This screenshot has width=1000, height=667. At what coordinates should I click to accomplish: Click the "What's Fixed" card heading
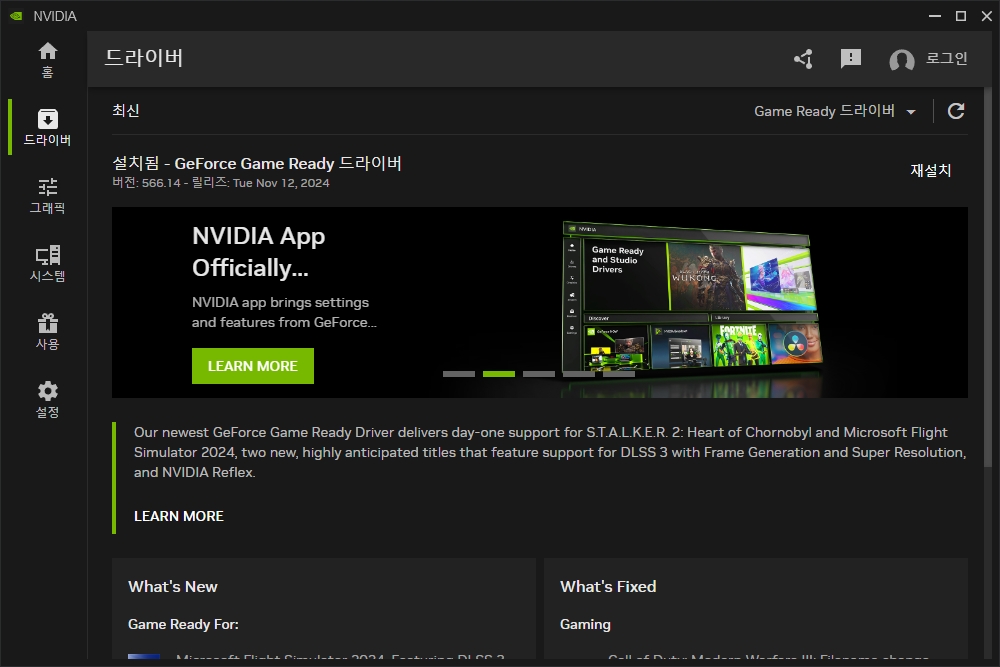608,587
